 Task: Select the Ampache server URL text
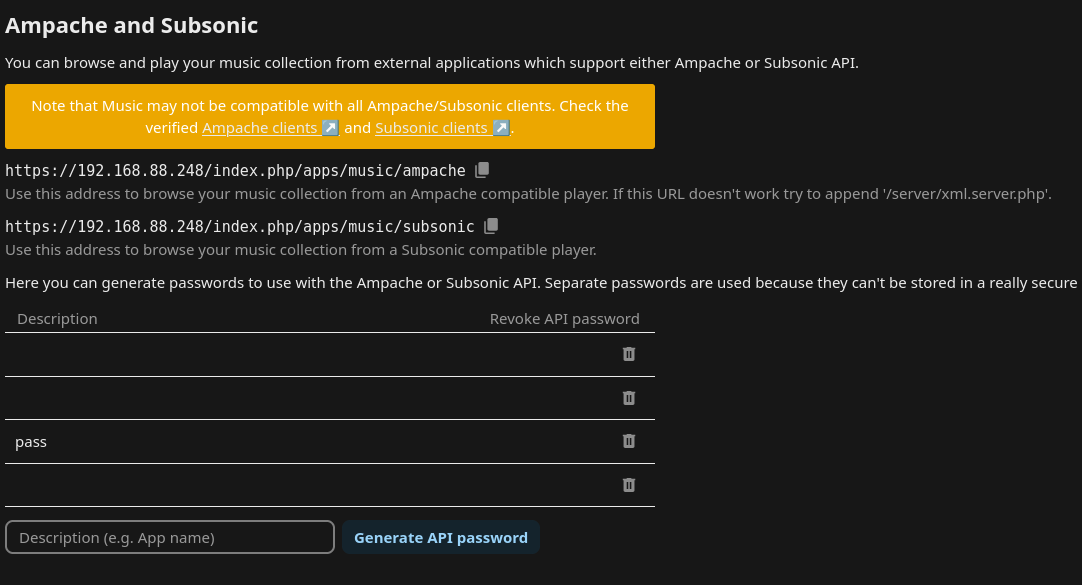[x=235, y=170]
